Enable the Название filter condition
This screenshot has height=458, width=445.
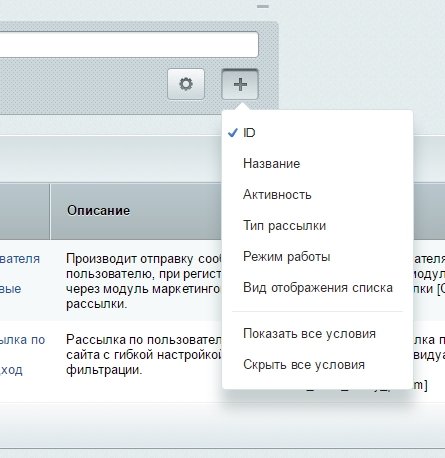pos(317,164)
